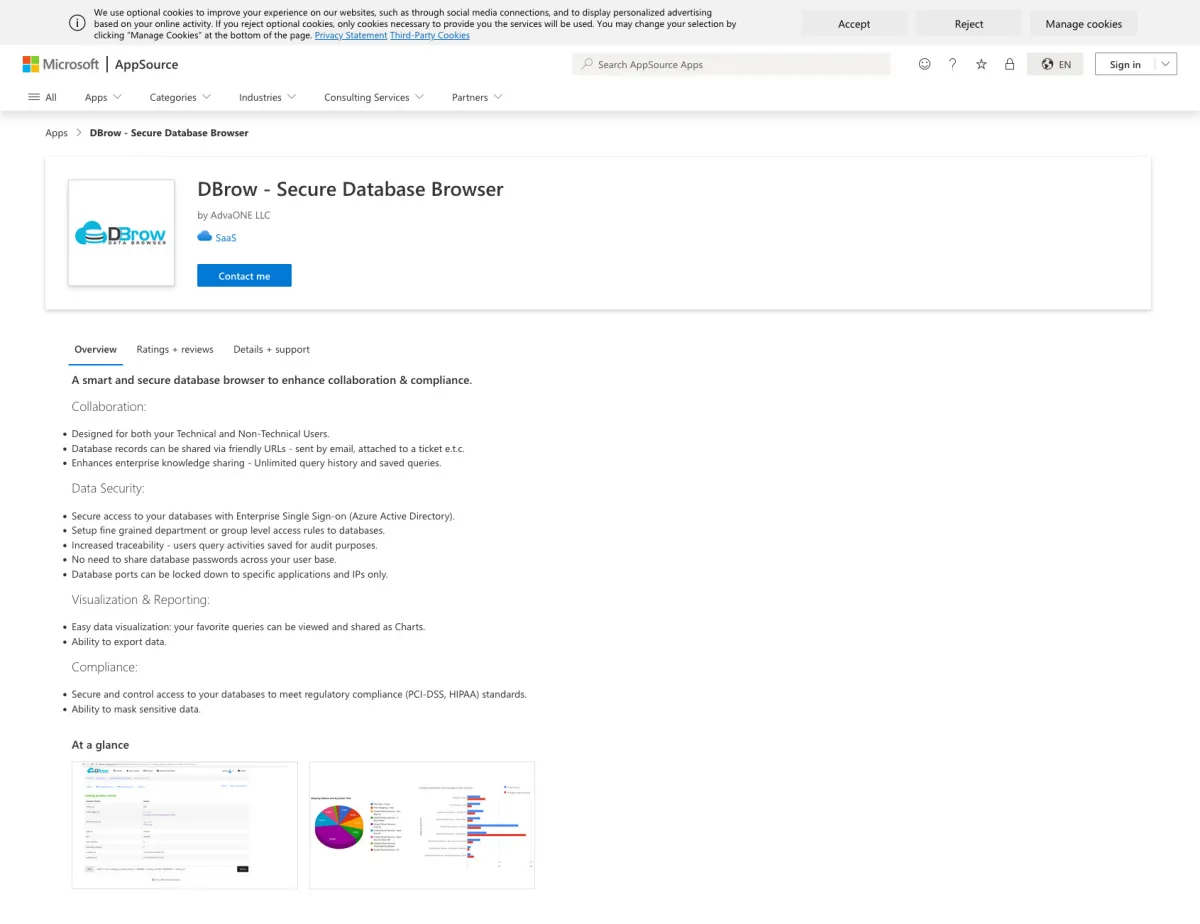Click 'DBrow - Secure Database Browser' breadcrumb text
Image resolution: width=1200 pixels, height=924 pixels.
[169, 133]
